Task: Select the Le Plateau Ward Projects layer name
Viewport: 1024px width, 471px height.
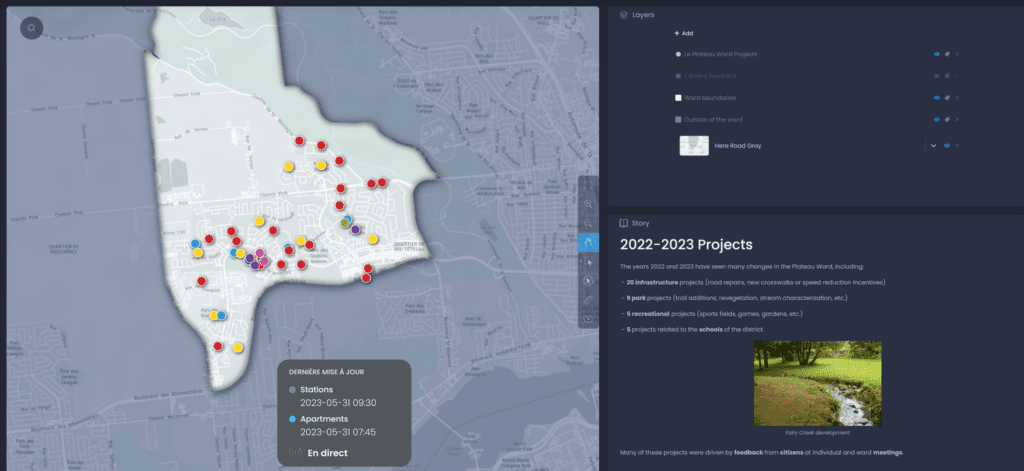Action: click(721, 54)
